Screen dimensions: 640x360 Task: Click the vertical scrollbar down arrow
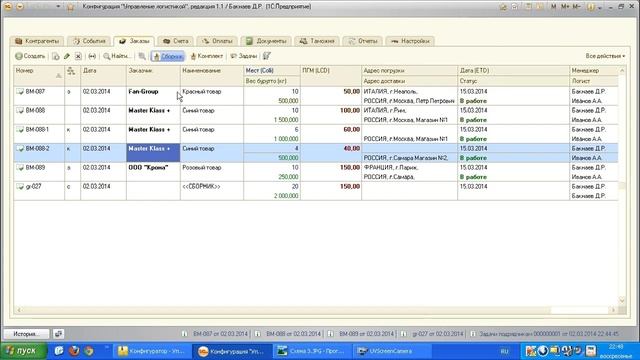coord(622,300)
